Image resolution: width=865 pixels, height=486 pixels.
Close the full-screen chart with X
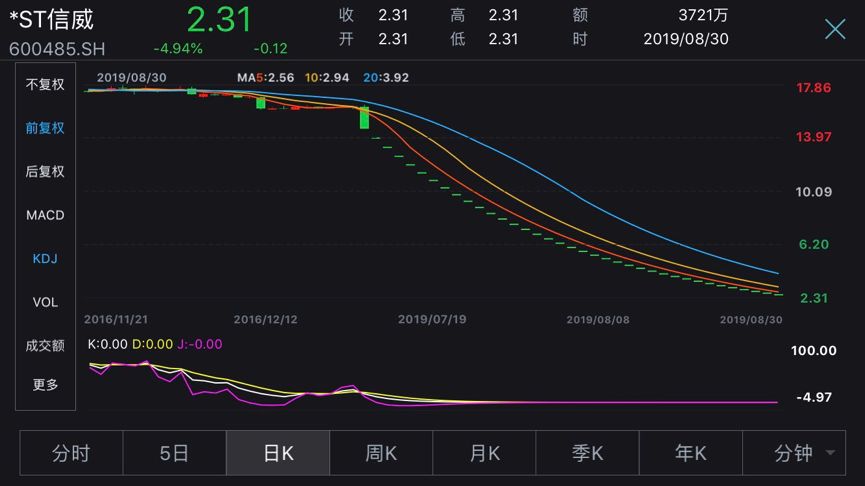835,29
